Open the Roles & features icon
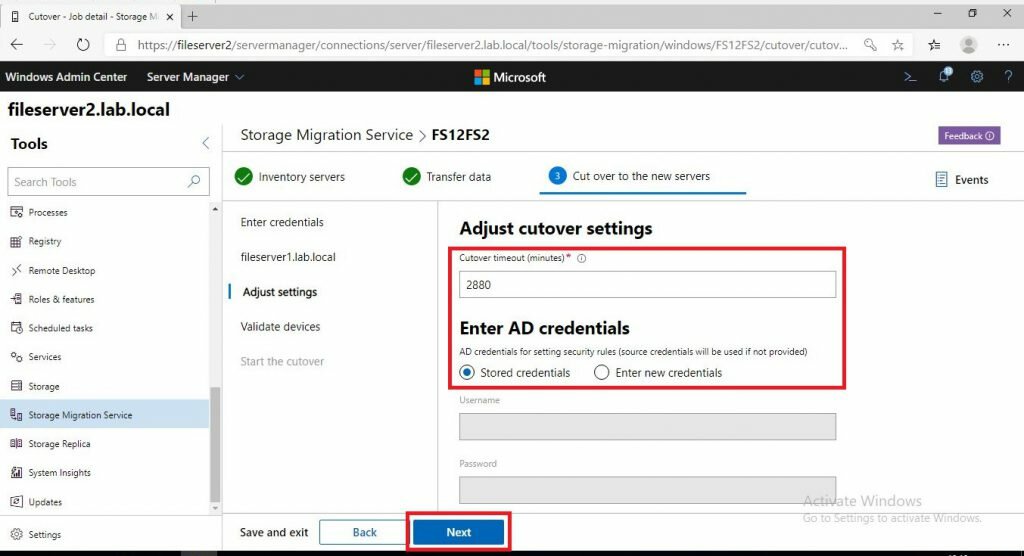1024x556 pixels. [16, 299]
